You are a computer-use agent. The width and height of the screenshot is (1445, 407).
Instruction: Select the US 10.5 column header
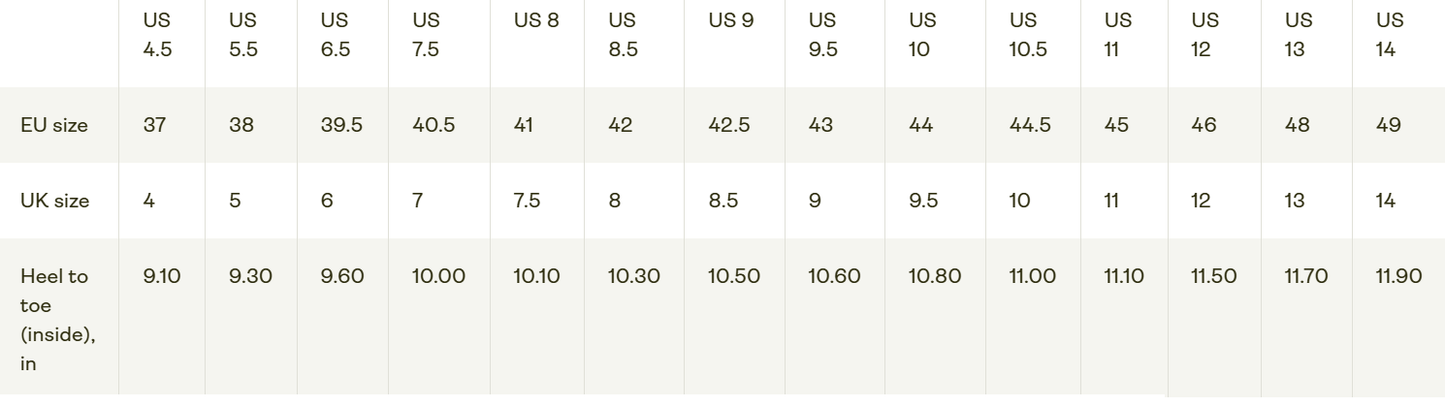point(1027,35)
